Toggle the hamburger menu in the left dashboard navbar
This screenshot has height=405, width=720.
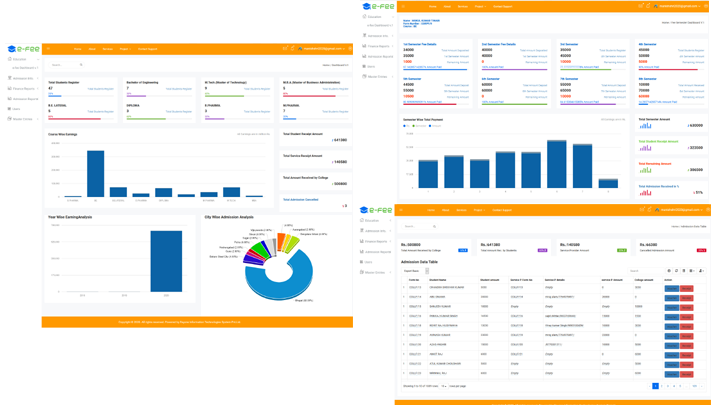(48, 48)
